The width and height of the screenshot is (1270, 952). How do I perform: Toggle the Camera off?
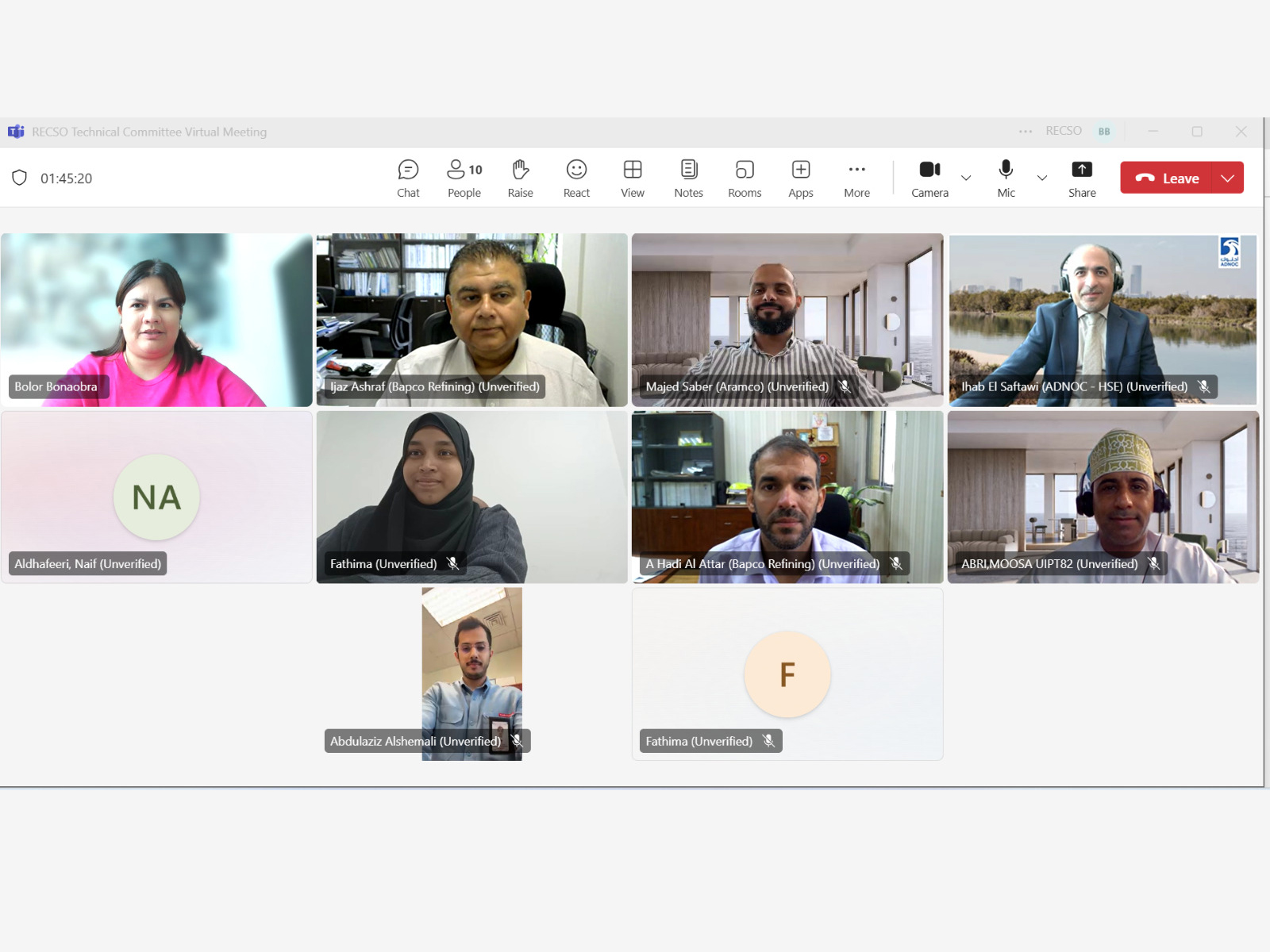point(929,178)
